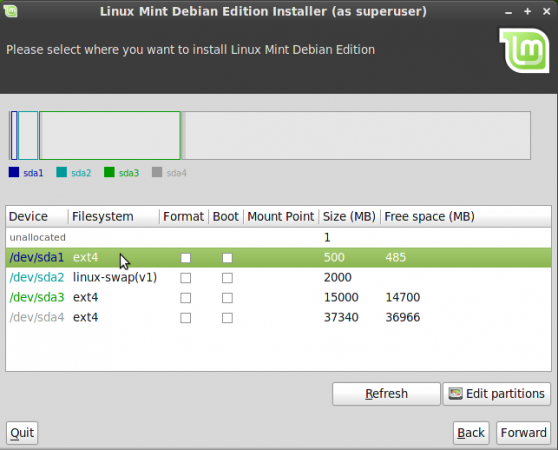Sort by the Device column header
The width and height of the screenshot is (558, 450).
tap(37, 216)
